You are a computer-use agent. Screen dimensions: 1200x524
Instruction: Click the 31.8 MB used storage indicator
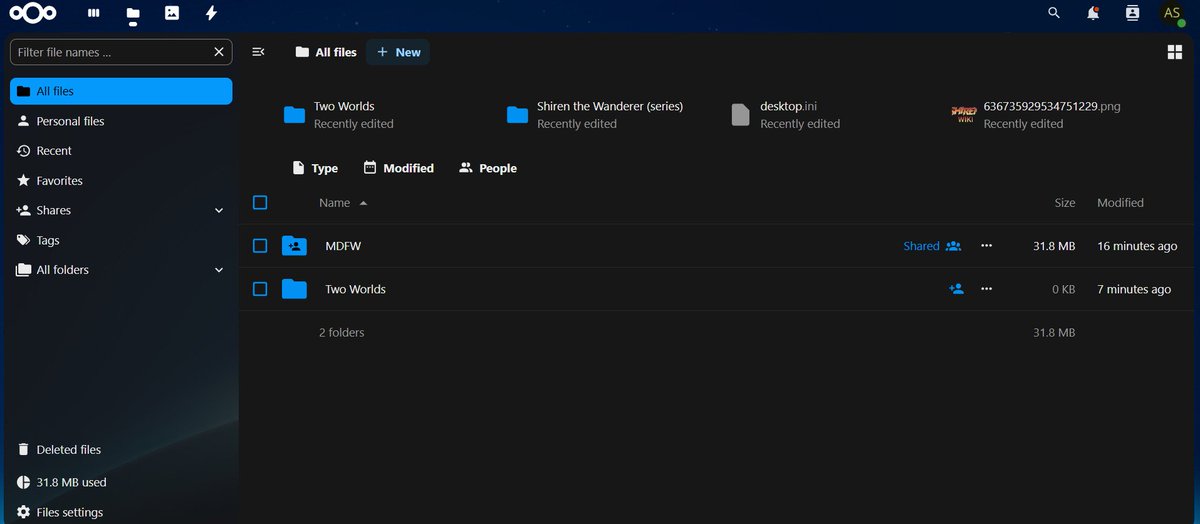(x=121, y=482)
